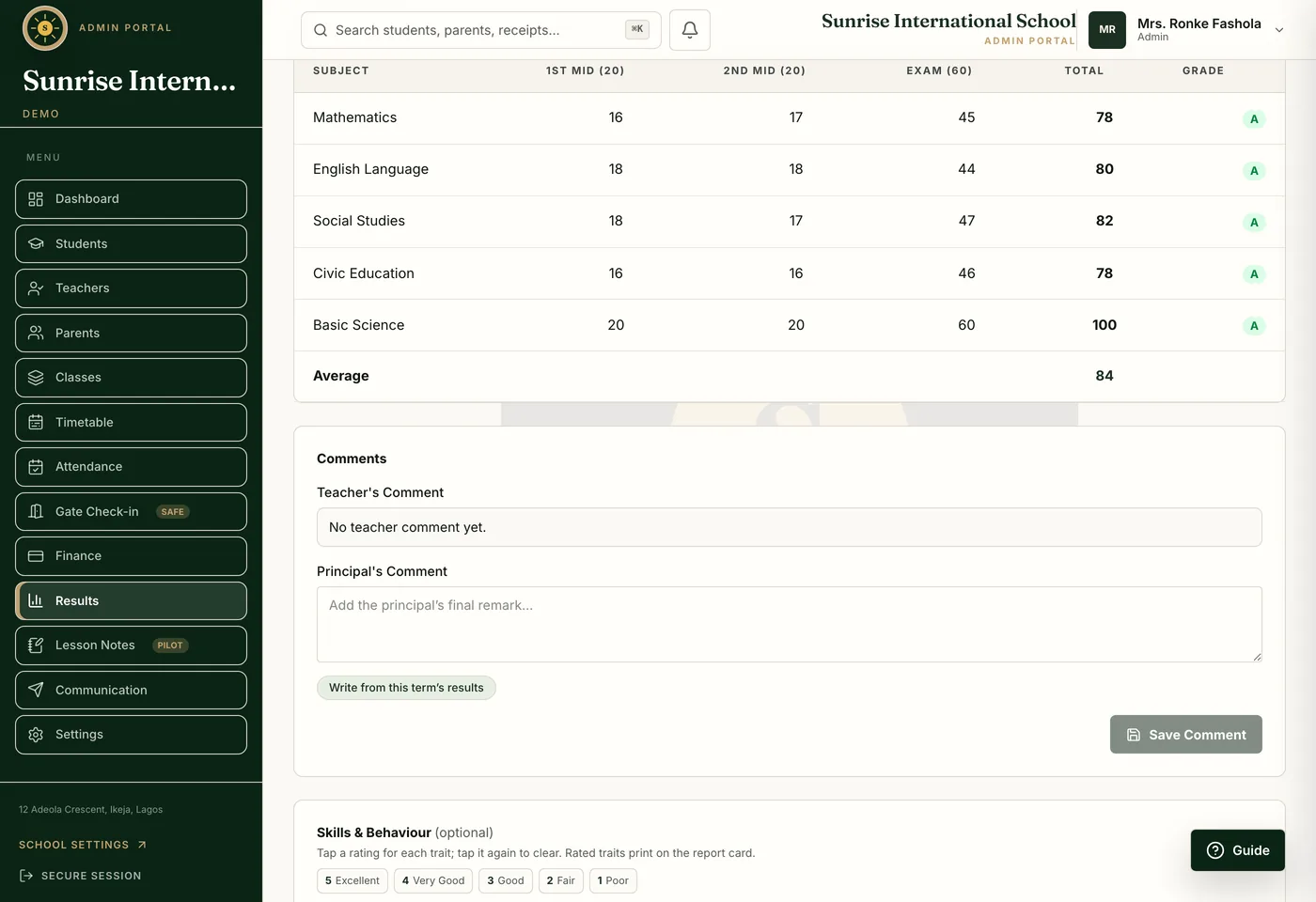Click the Secure Session logout icon

point(26,876)
